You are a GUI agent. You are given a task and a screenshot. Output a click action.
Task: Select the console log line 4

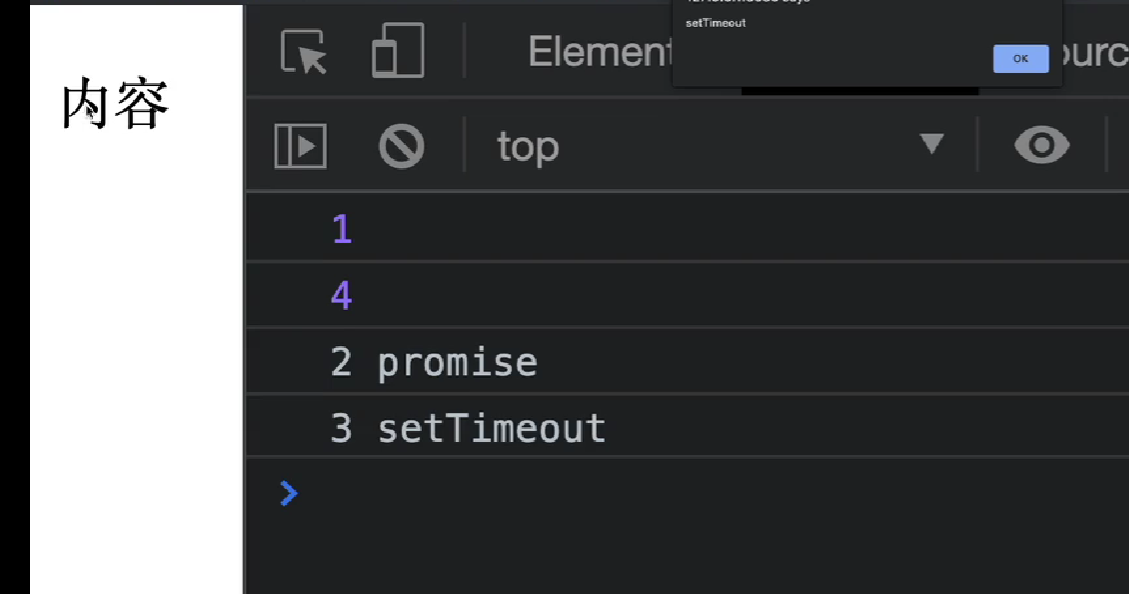688,294
